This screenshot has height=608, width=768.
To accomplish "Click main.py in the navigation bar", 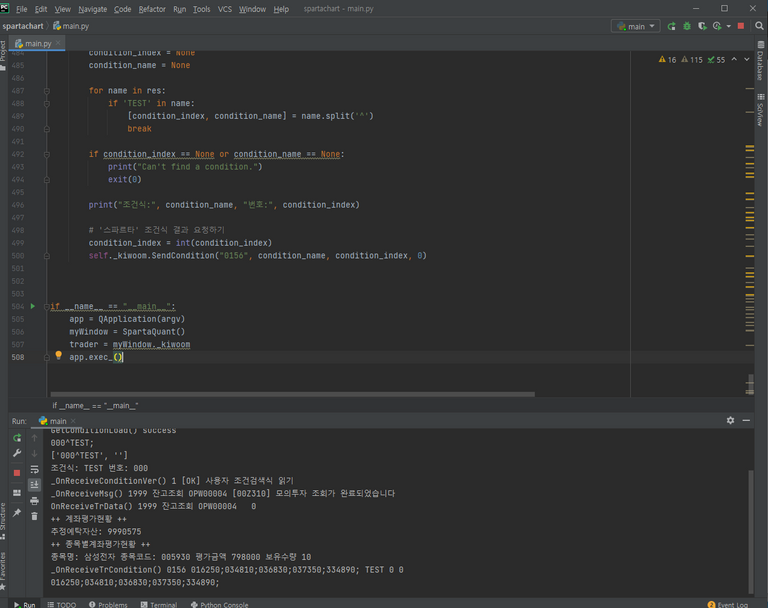I will click(72, 26).
